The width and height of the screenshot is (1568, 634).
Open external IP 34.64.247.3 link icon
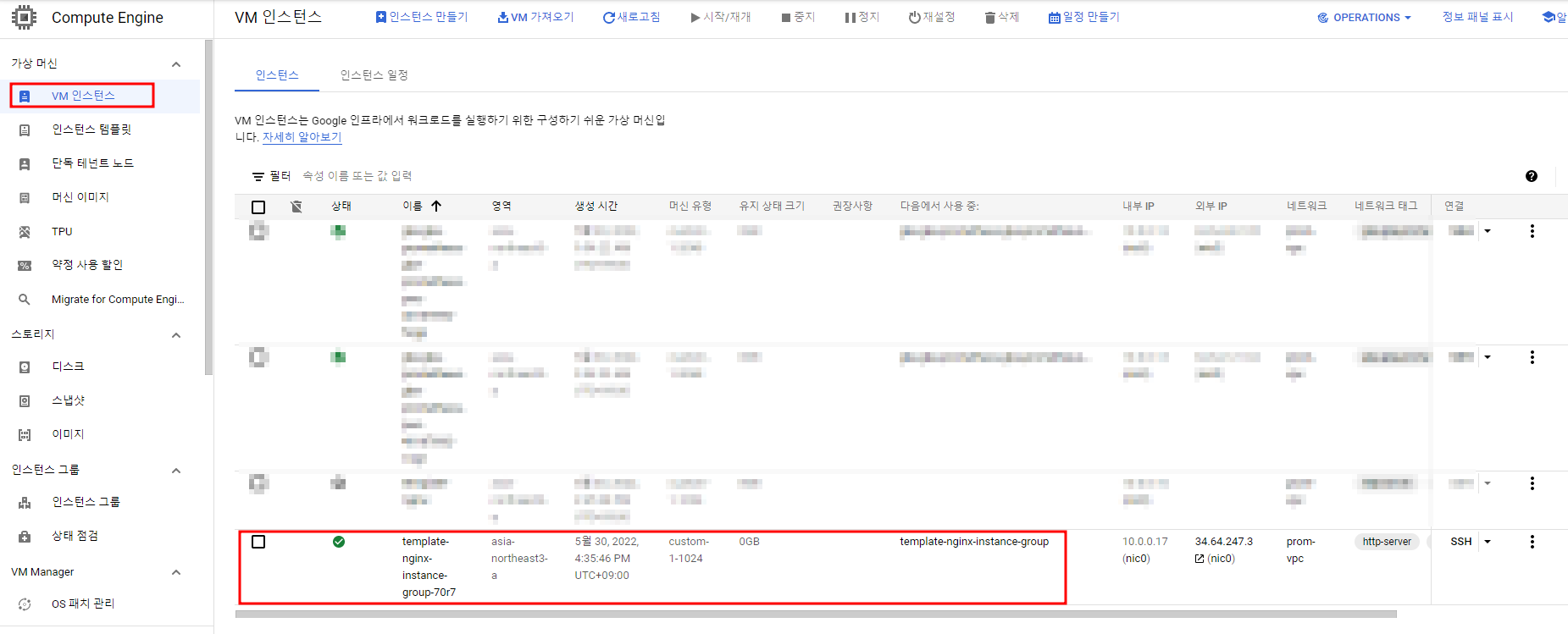tap(1200, 559)
